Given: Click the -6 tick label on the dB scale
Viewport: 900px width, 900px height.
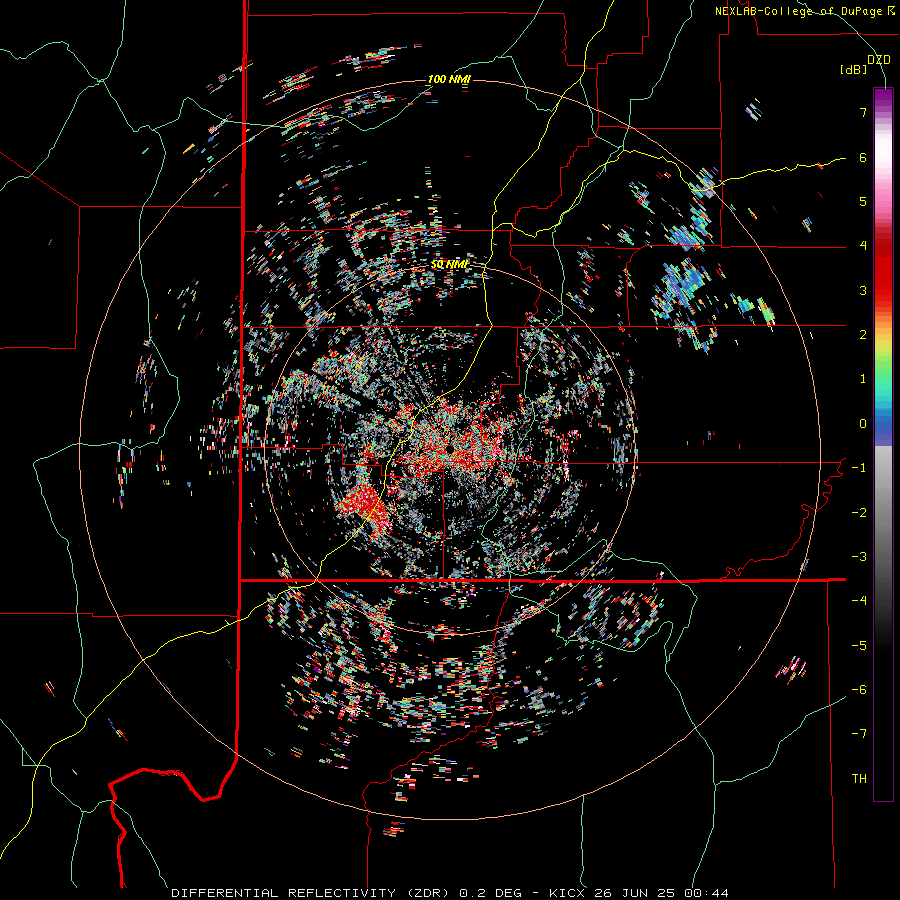Looking at the screenshot, I should (859, 690).
